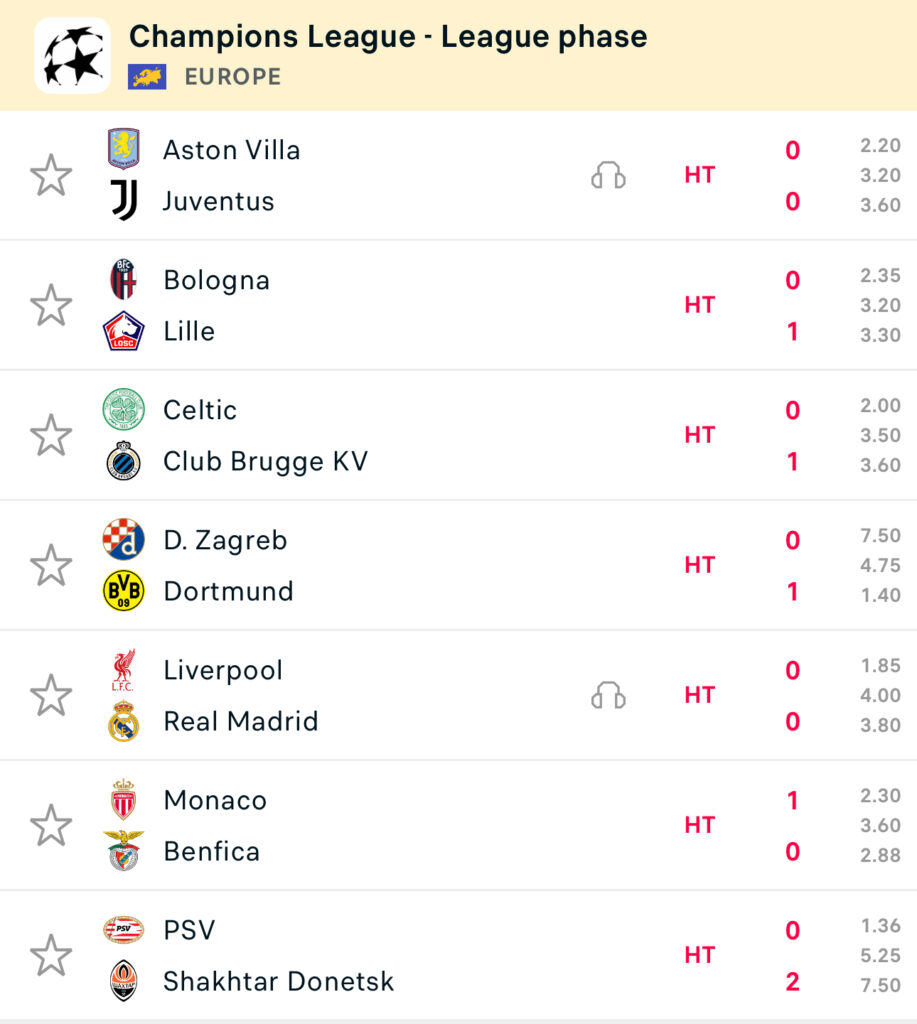This screenshot has width=917, height=1024.
Task: Star the Celtic vs Club Brugge match
Action: pos(51,435)
